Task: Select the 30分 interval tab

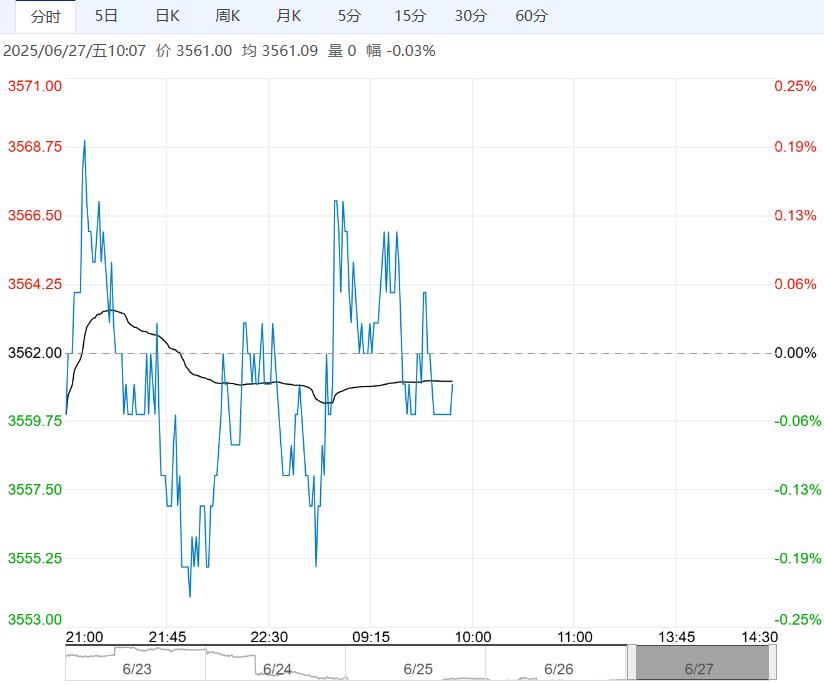Action: coord(470,16)
